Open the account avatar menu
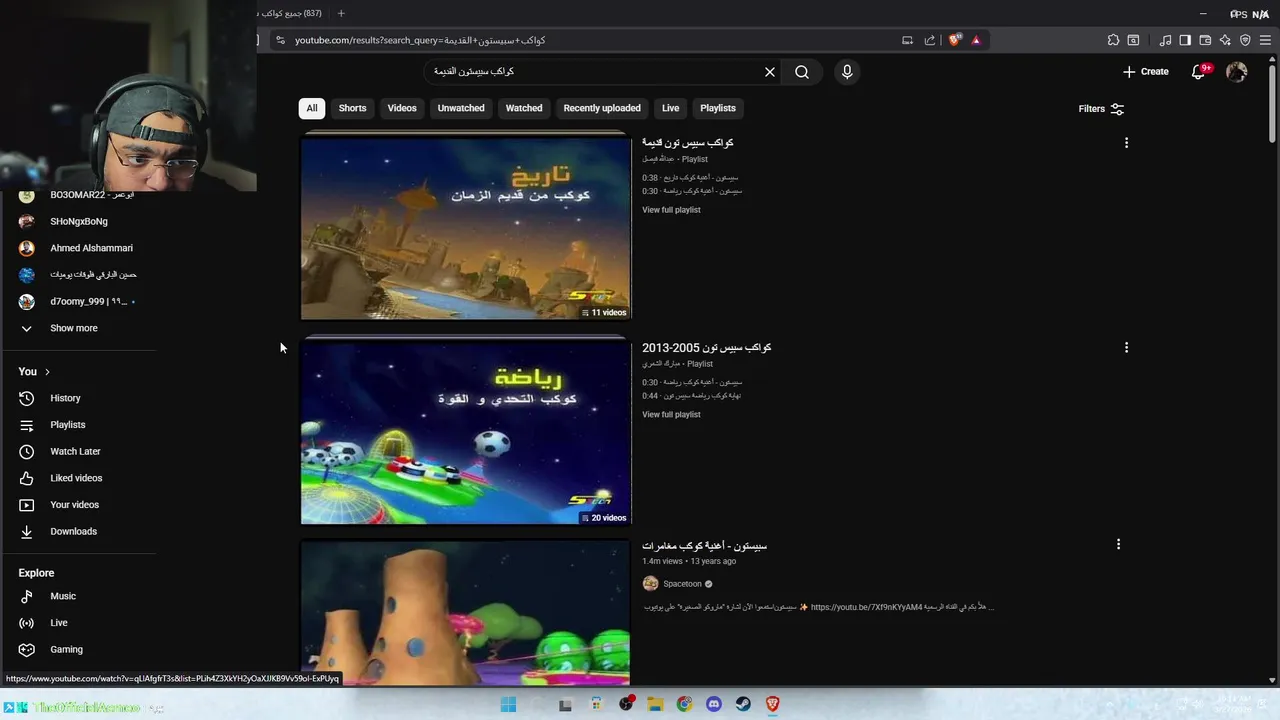Image resolution: width=1280 pixels, height=720 pixels. [x=1237, y=72]
